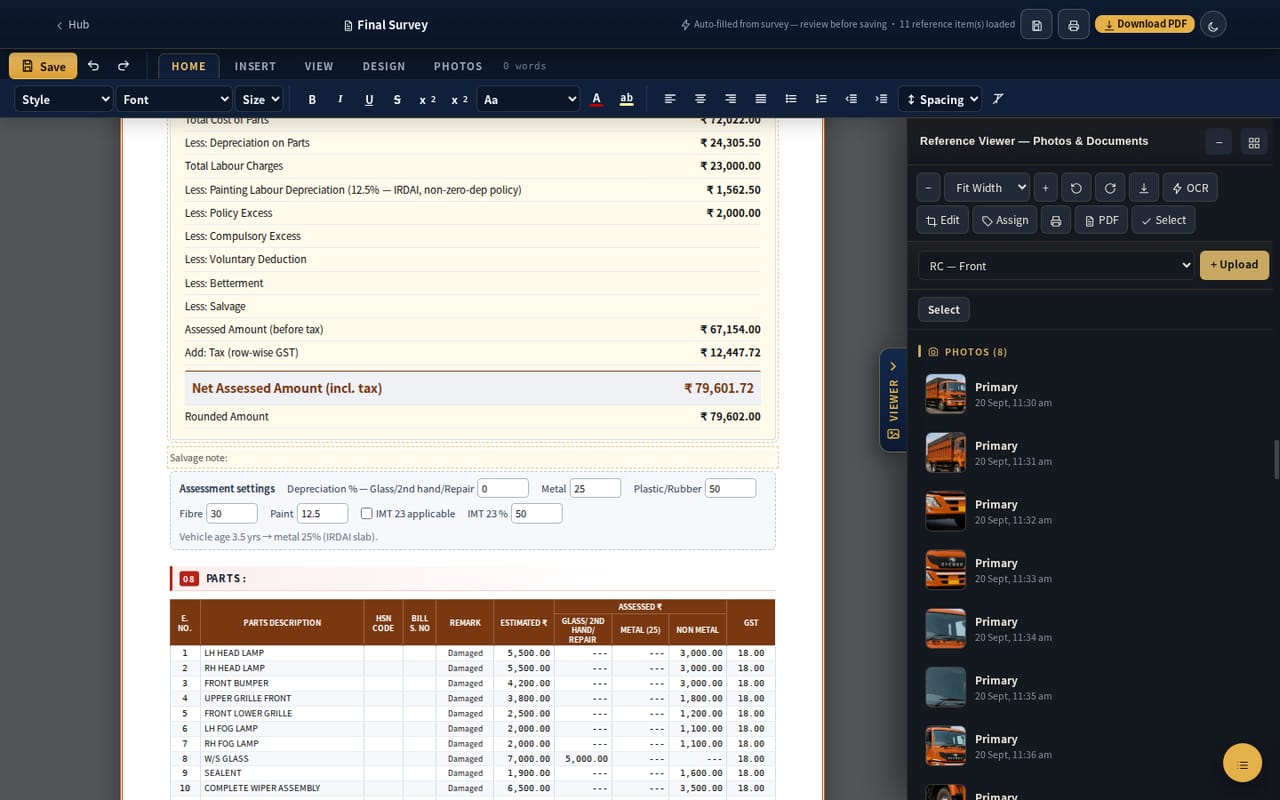The height and width of the screenshot is (800, 1280).
Task: Insert a numbered list
Action: point(821,99)
